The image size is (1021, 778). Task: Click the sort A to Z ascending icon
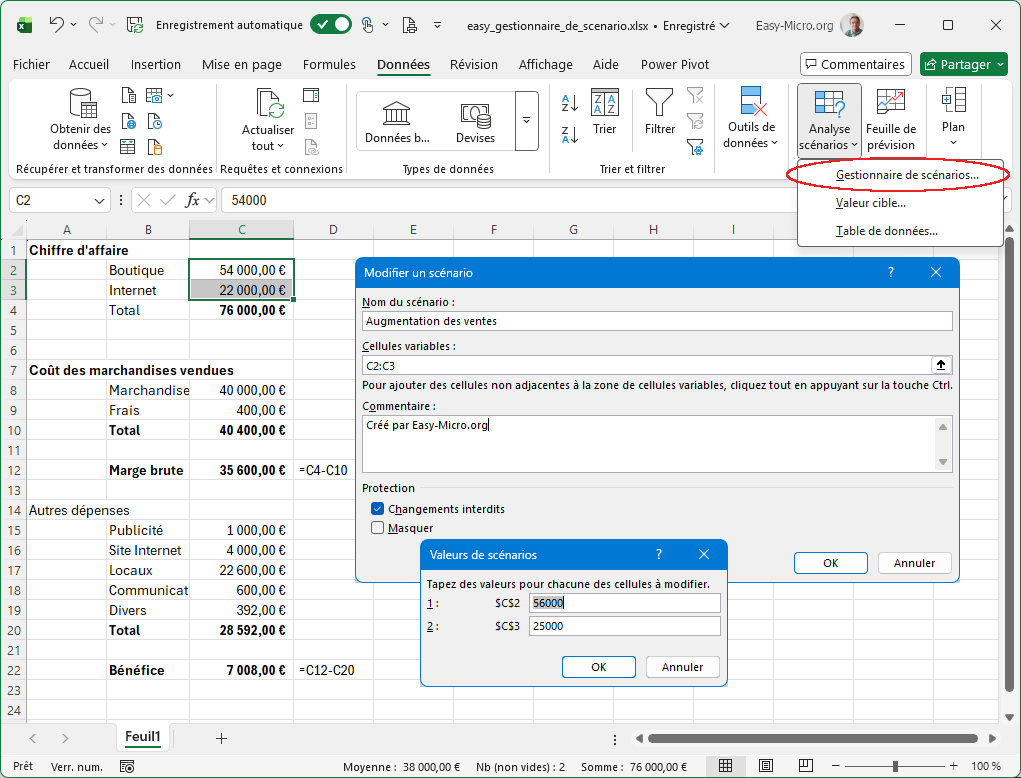coord(570,103)
